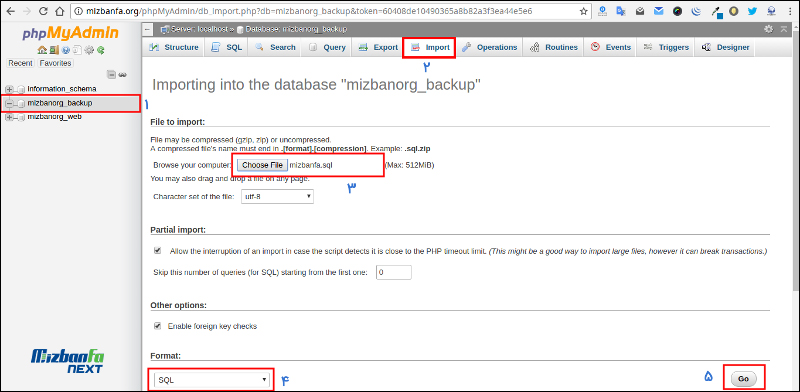The width and height of the screenshot is (800, 392).
Task: Click the page settings gear icon
Action: [768, 29]
